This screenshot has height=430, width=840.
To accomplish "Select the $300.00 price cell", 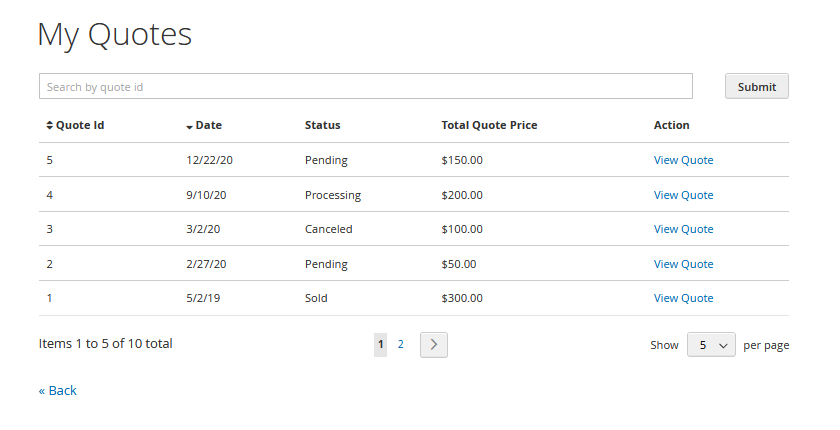I will (x=461, y=298).
